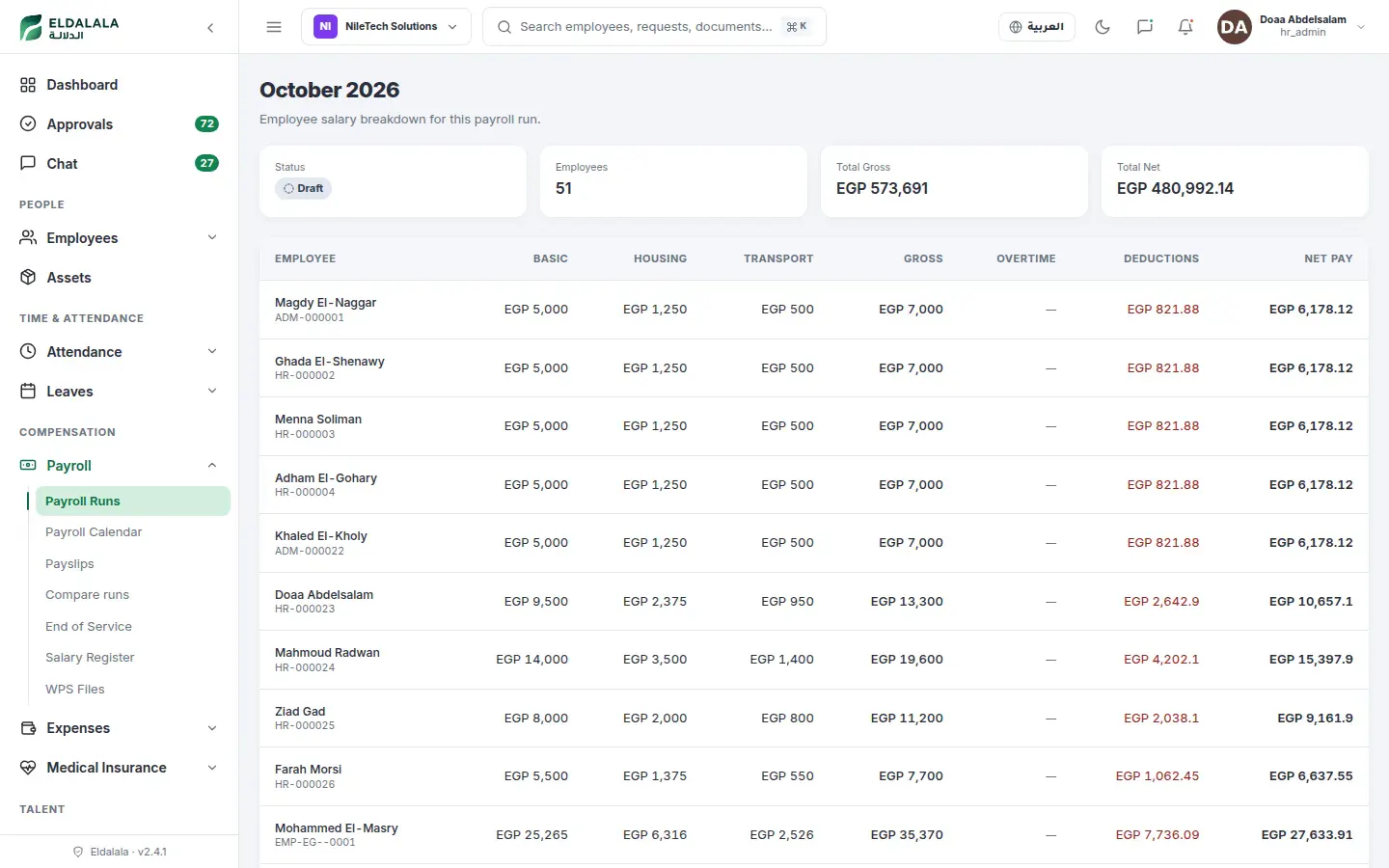Expand the Expenses submenu chevron
1389x868 pixels.
pyautogui.click(x=212, y=728)
